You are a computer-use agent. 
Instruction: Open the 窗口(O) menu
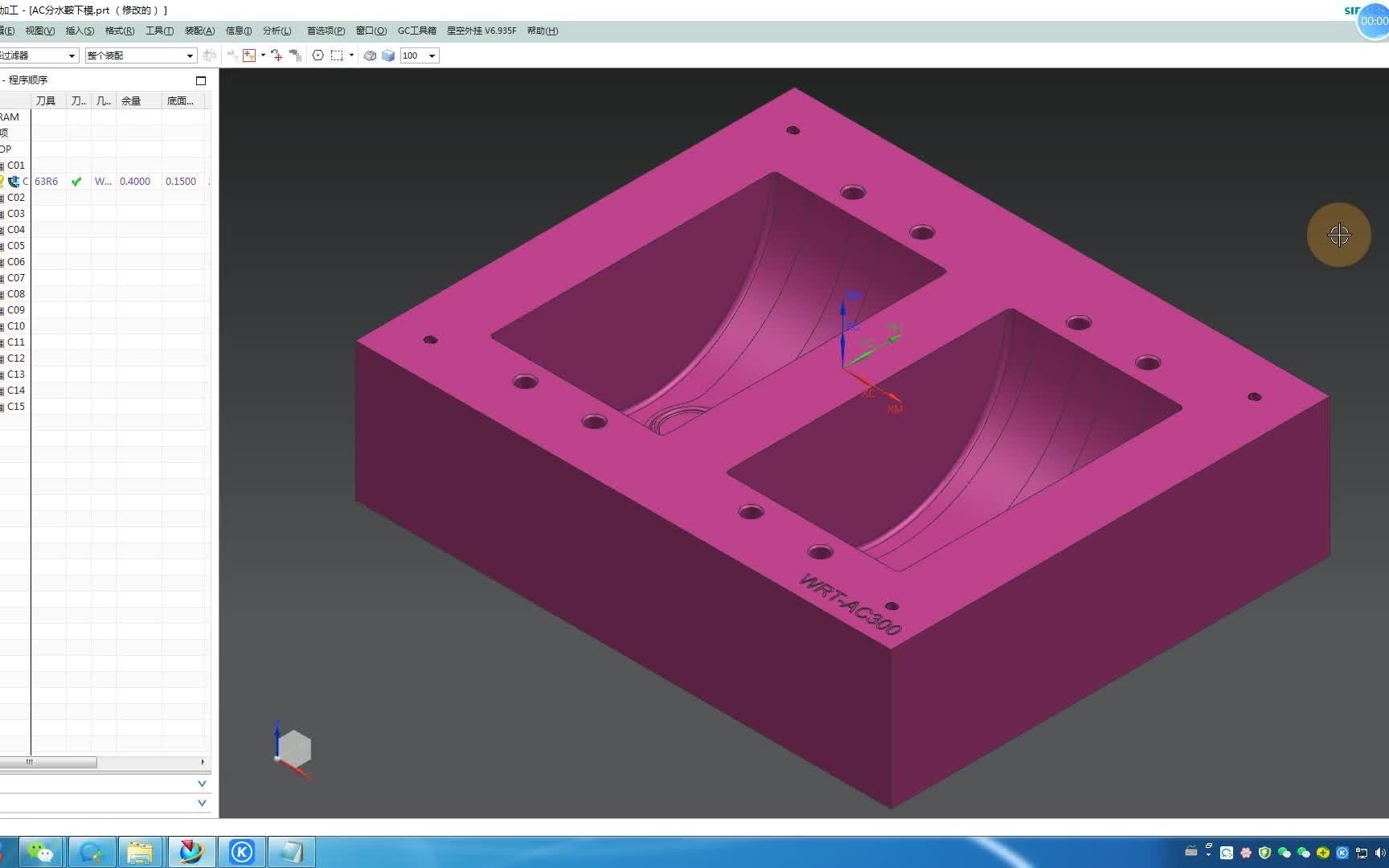click(x=371, y=31)
